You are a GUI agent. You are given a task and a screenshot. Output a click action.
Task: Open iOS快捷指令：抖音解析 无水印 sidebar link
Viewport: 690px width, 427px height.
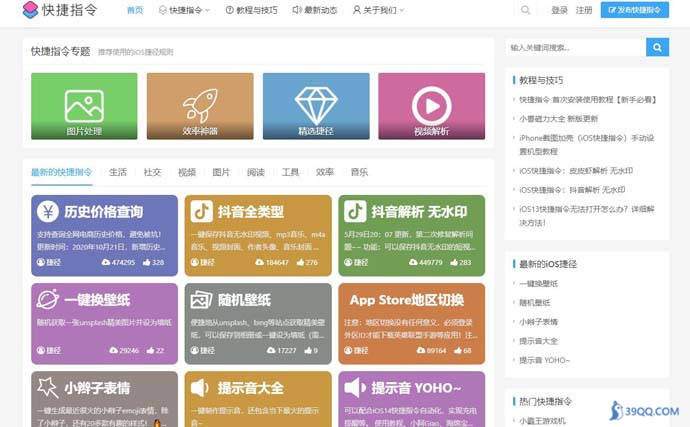coord(572,190)
